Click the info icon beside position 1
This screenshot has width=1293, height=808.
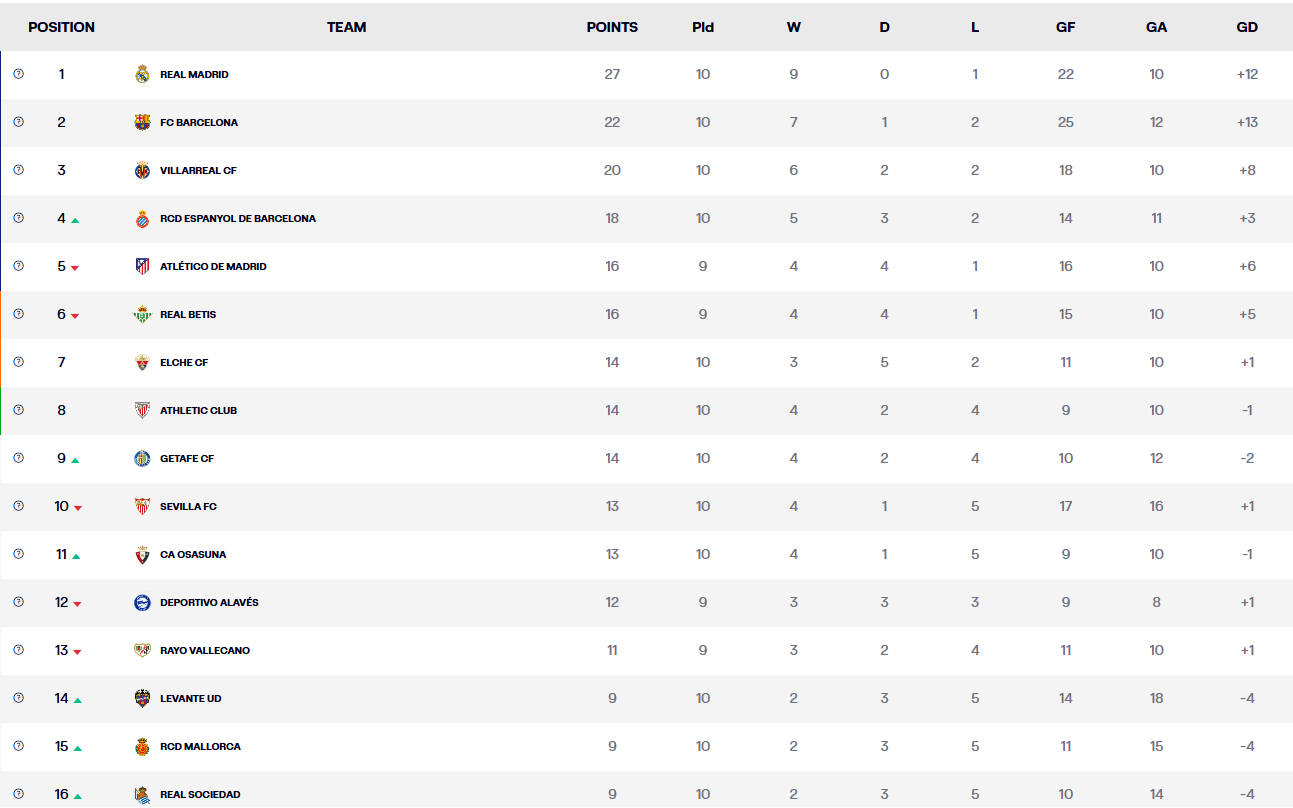(18, 74)
